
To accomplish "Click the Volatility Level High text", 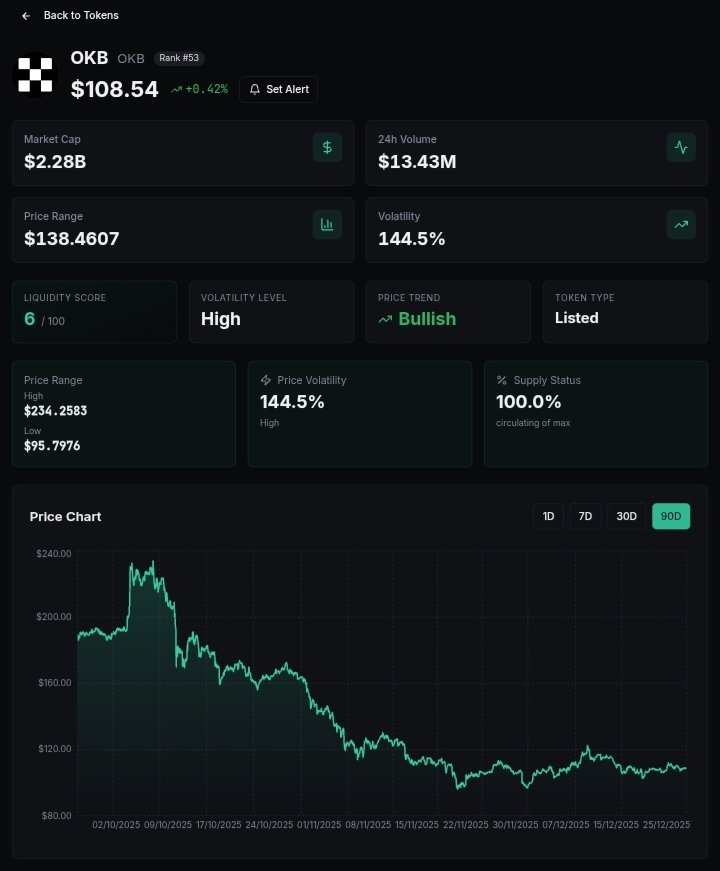I will tap(221, 319).
